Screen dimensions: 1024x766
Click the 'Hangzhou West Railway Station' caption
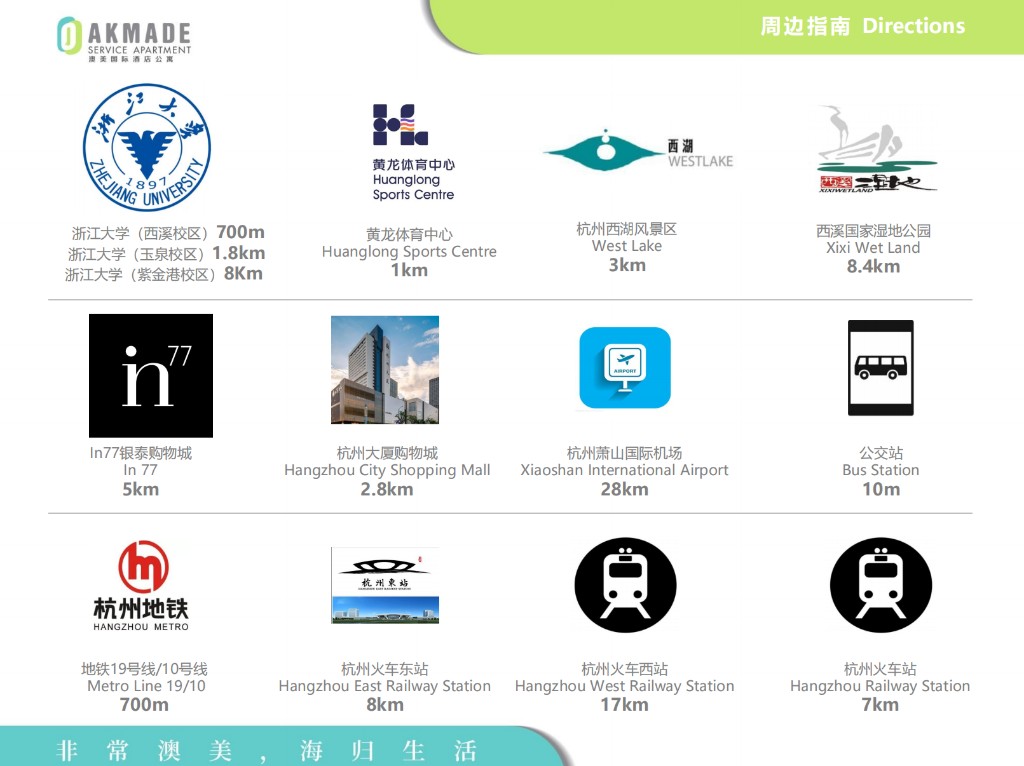(624, 686)
